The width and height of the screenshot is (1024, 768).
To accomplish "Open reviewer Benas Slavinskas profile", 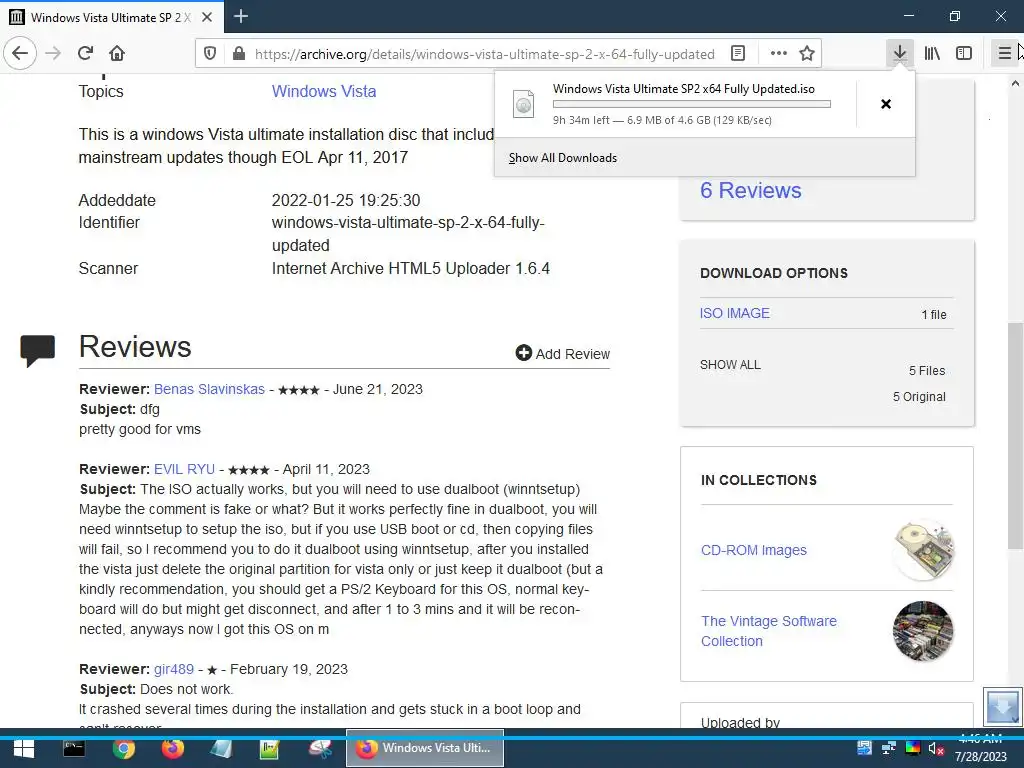I will click(209, 389).
